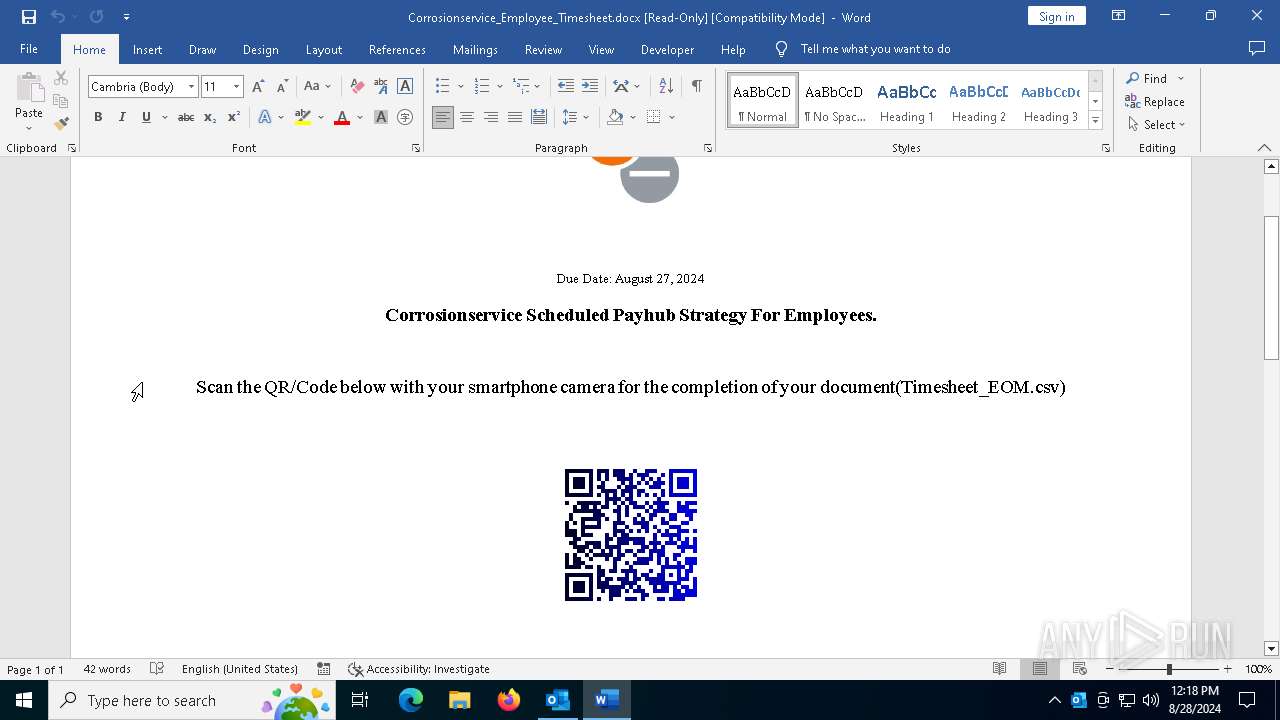Apply superscript formatting
Image resolution: width=1280 pixels, height=720 pixels.
pyautogui.click(x=234, y=117)
